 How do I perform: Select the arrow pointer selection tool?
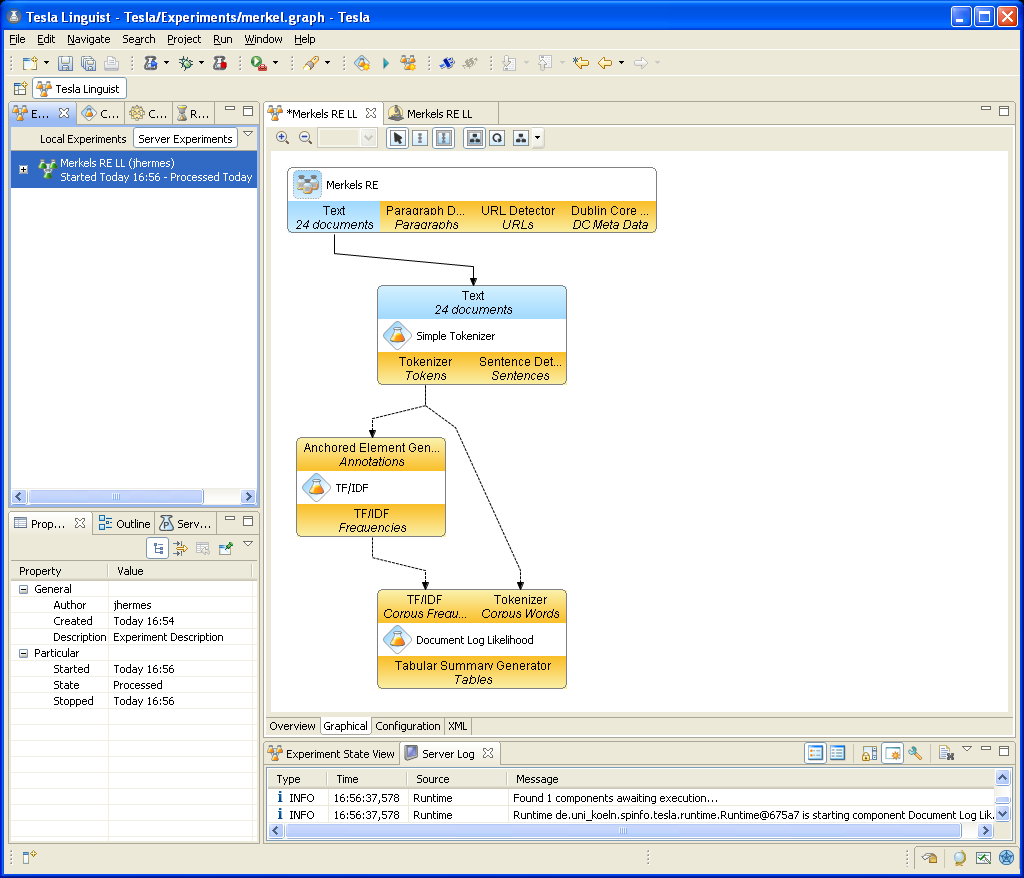pyautogui.click(x=398, y=138)
